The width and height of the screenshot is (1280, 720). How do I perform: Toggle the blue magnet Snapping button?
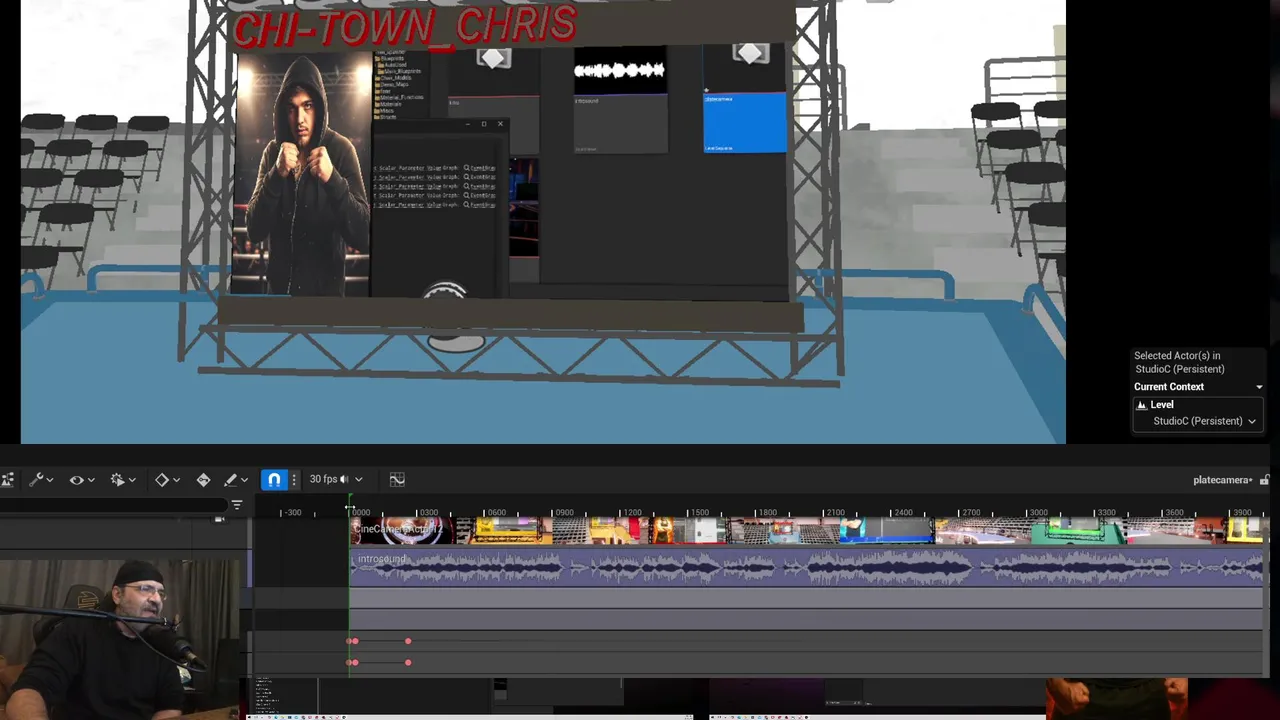click(x=274, y=480)
